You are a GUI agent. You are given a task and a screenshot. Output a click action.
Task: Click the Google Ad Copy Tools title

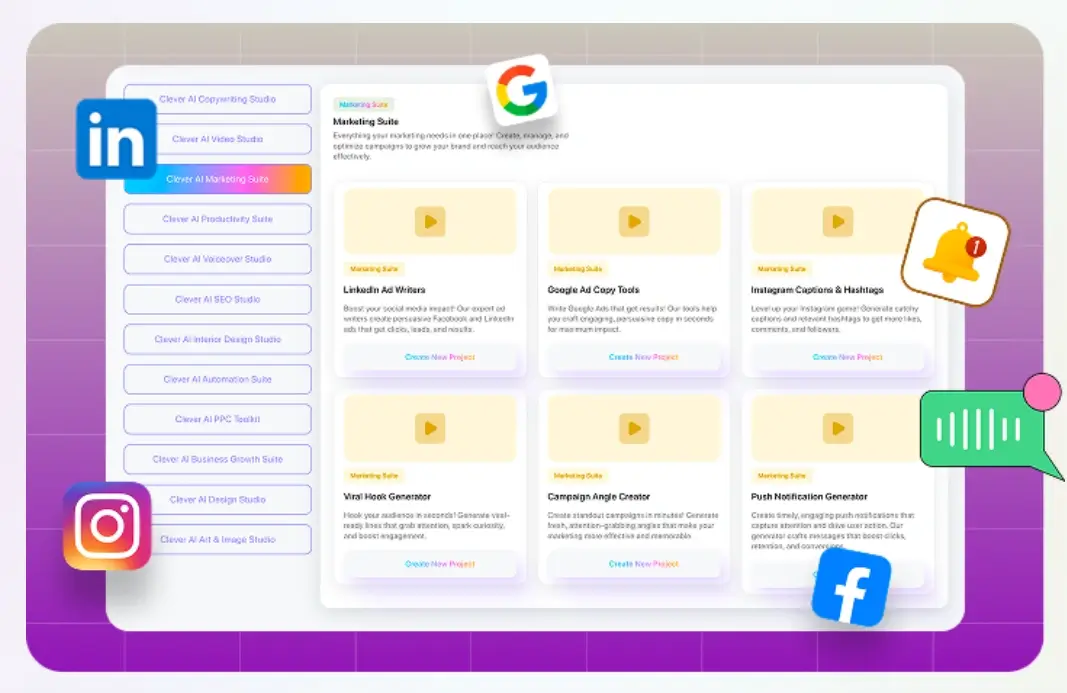point(593,290)
